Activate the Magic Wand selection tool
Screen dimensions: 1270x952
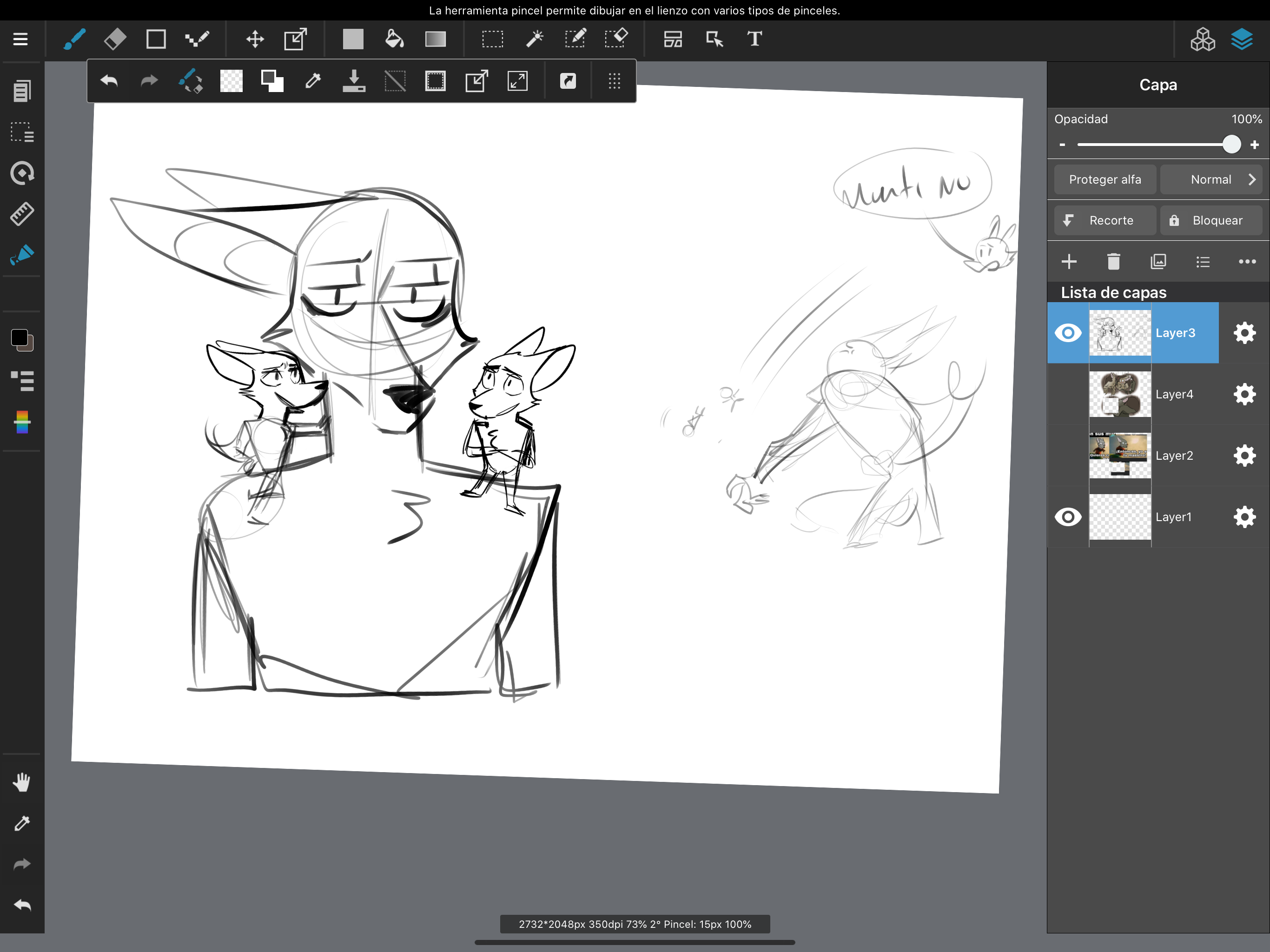534,39
